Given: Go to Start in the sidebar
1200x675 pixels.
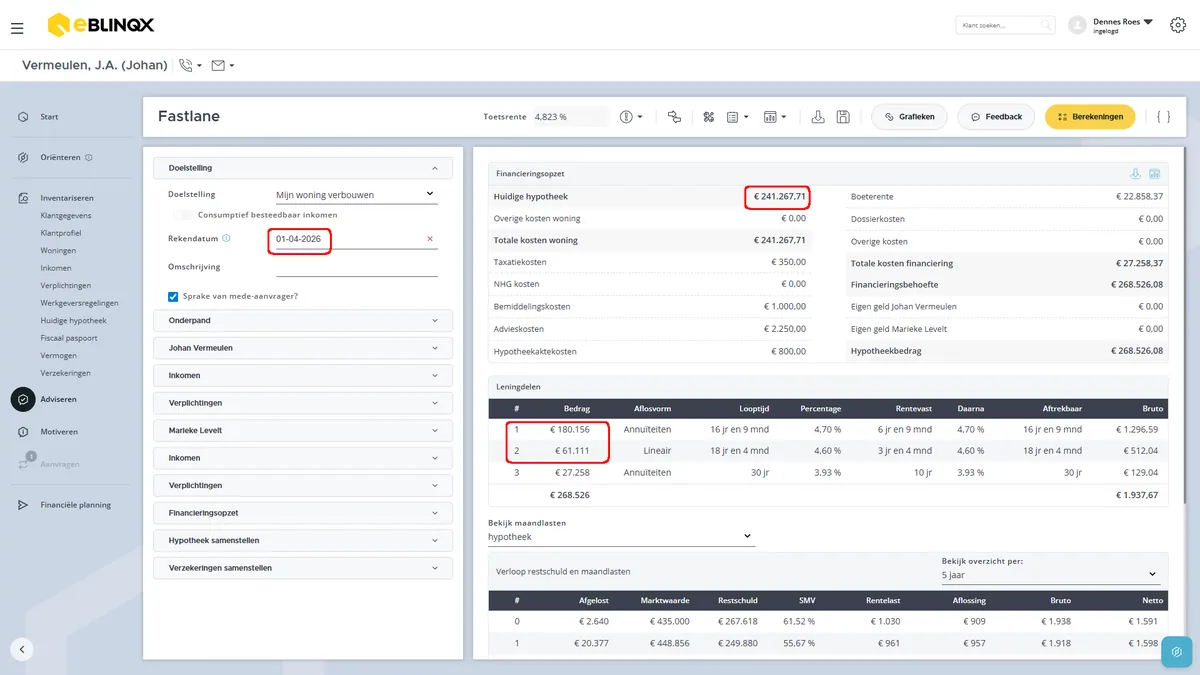Looking at the screenshot, I should [49, 117].
